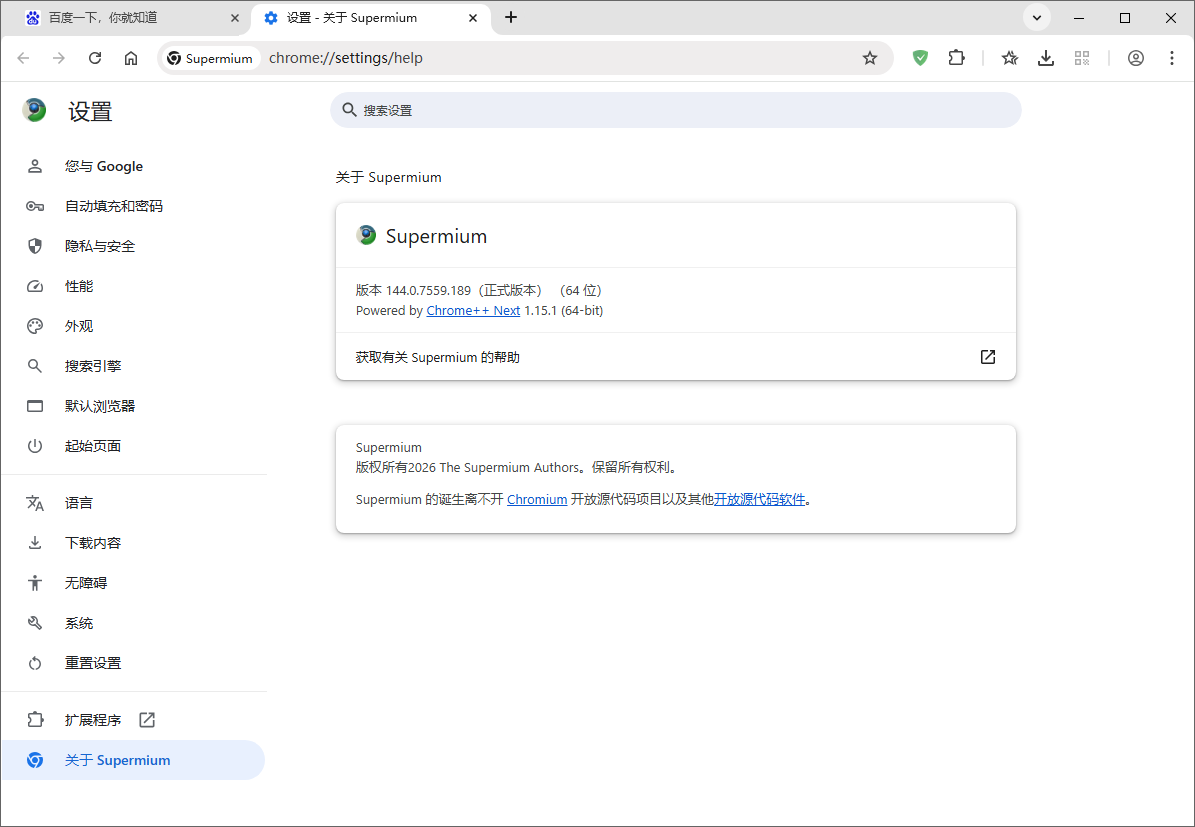Open 外观 settings section
The width and height of the screenshot is (1195, 827).
pos(79,326)
